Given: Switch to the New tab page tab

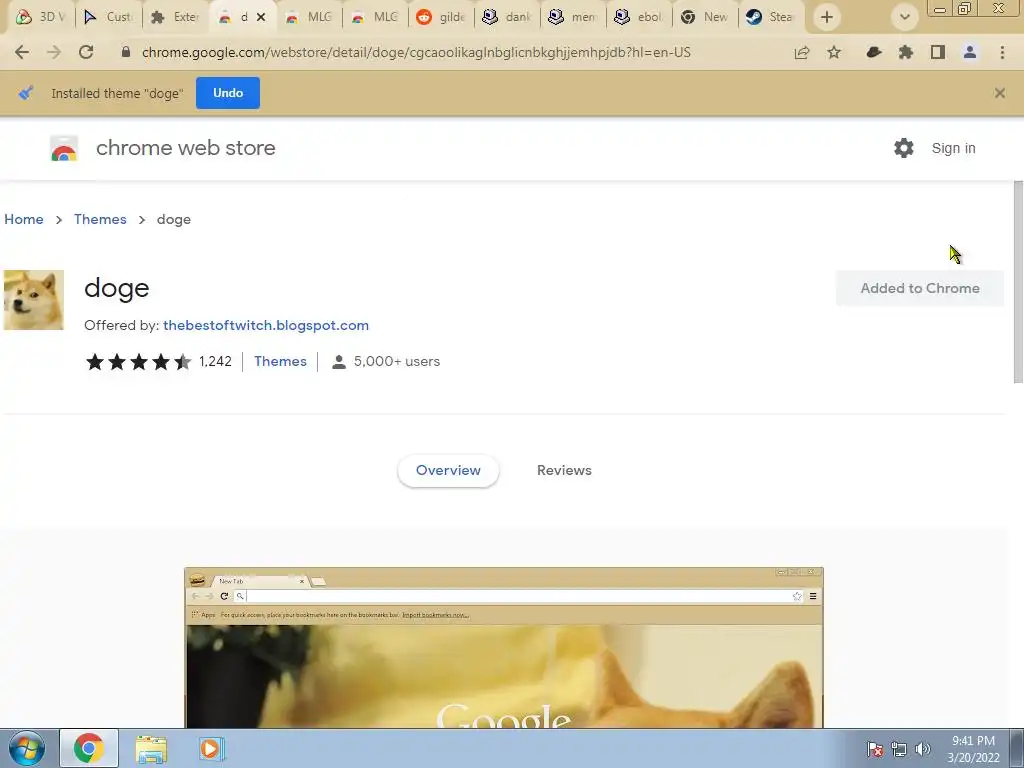Looking at the screenshot, I should (705, 17).
